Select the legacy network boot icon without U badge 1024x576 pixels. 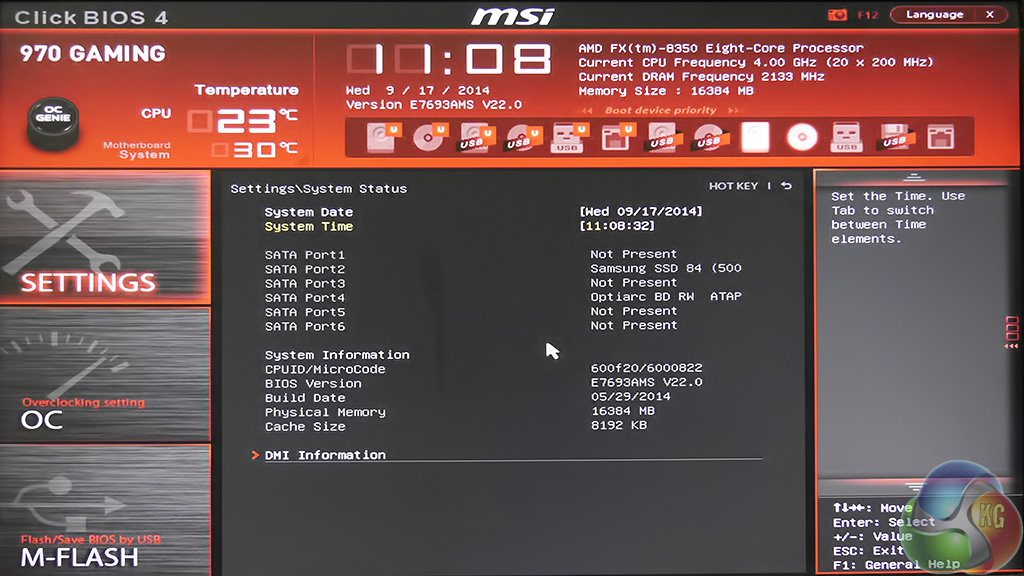point(940,138)
